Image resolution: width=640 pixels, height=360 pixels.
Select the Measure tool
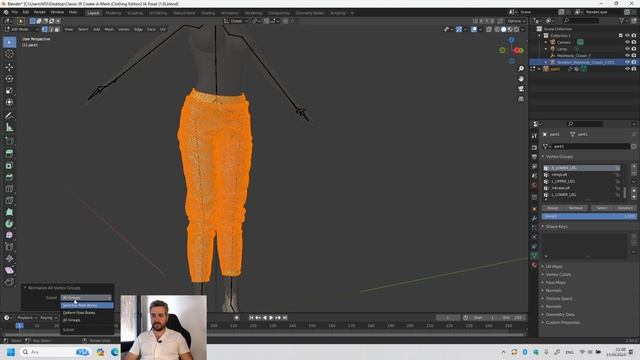[9, 127]
